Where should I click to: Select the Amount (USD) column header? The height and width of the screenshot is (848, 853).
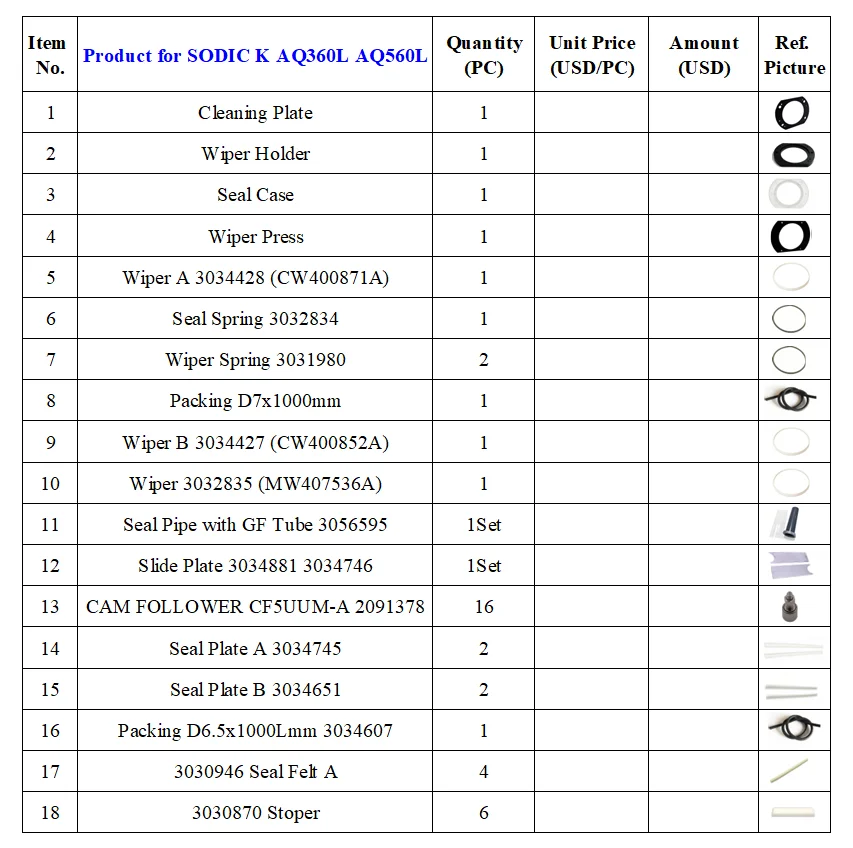[x=703, y=54]
